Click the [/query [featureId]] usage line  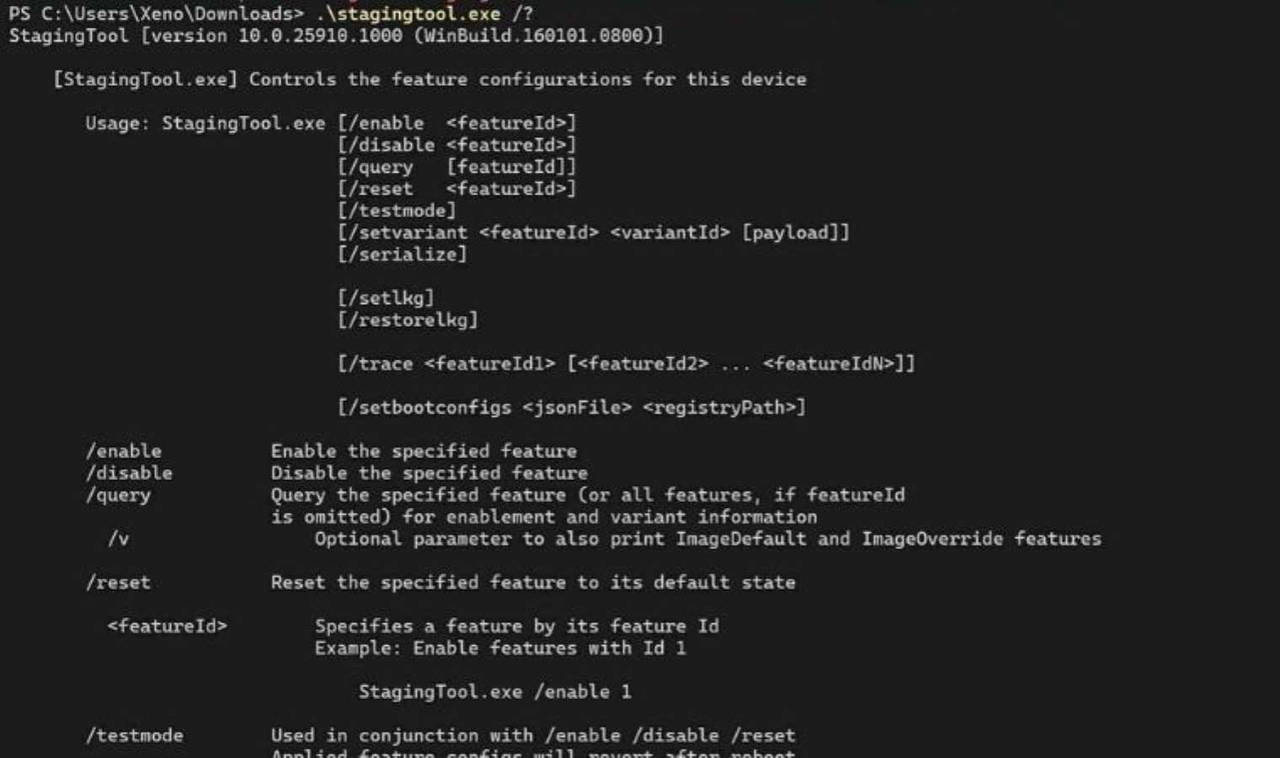pyautogui.click(x=457, y=167)
